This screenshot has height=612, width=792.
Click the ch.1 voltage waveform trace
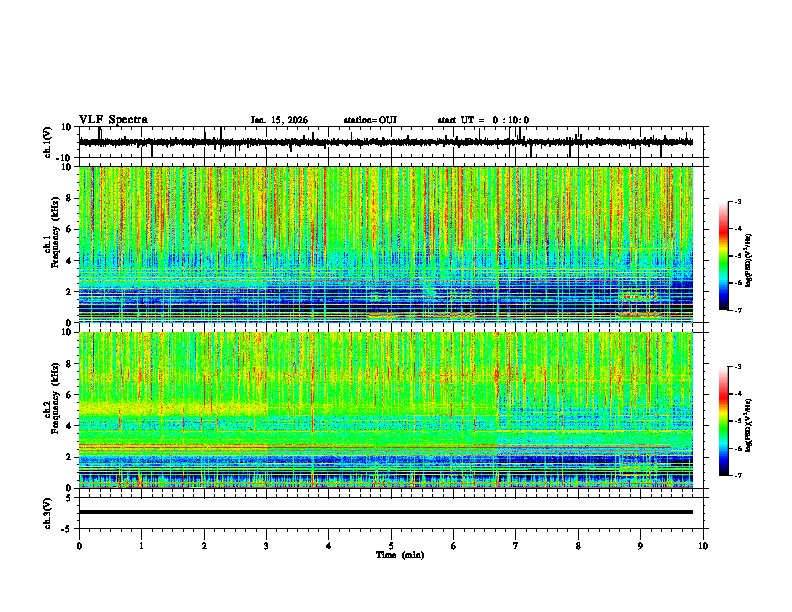(x=386, y=142)
